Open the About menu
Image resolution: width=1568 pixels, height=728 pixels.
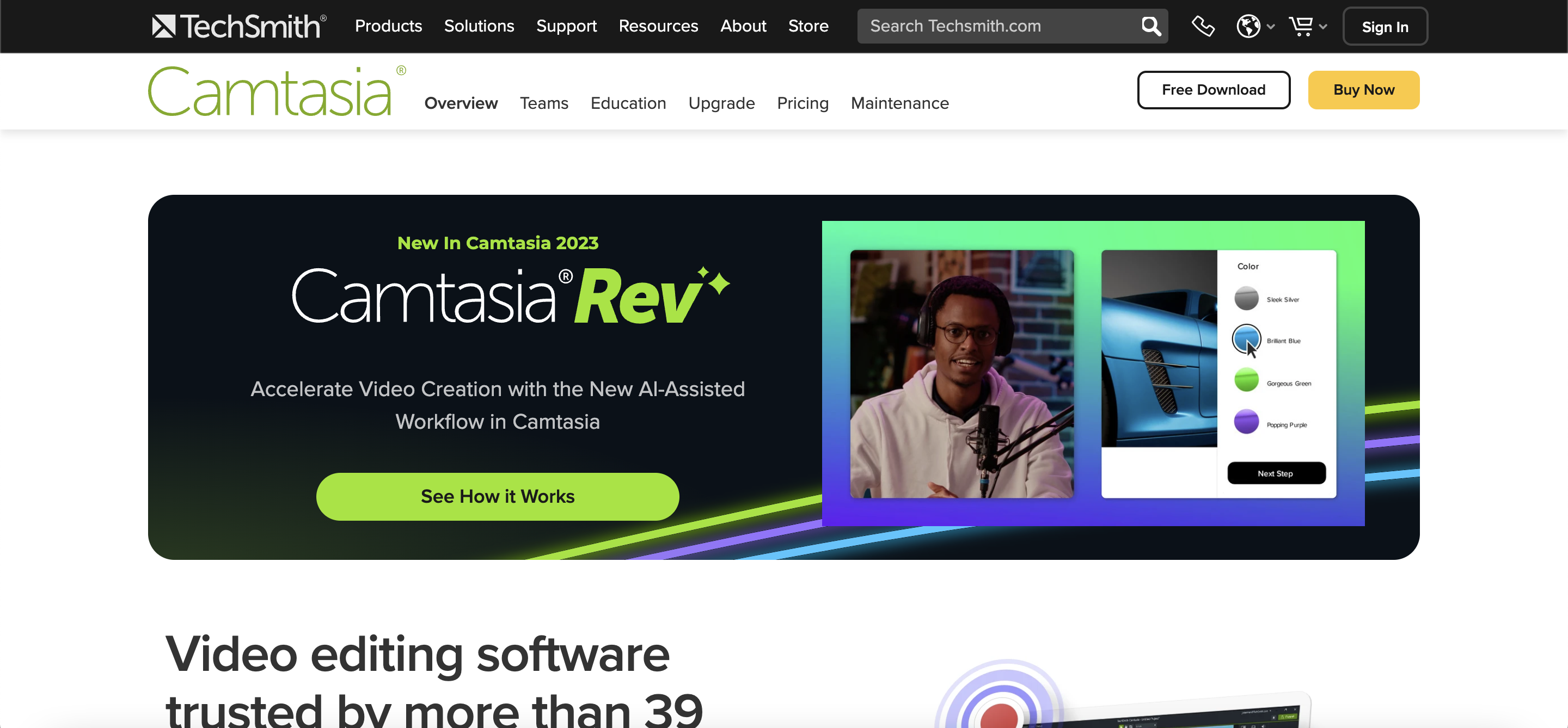743,26
